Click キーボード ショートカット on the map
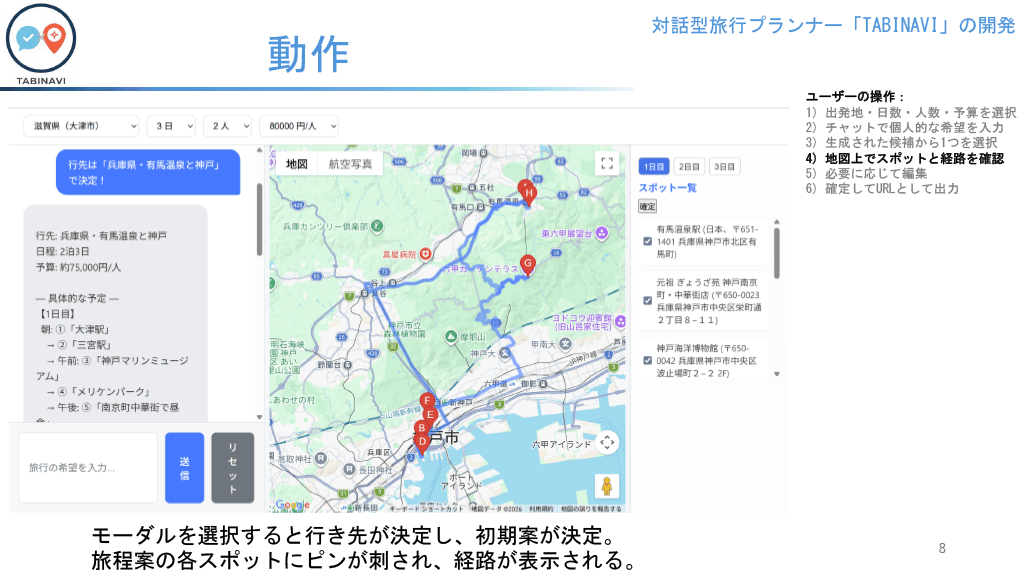 point(427,508)
